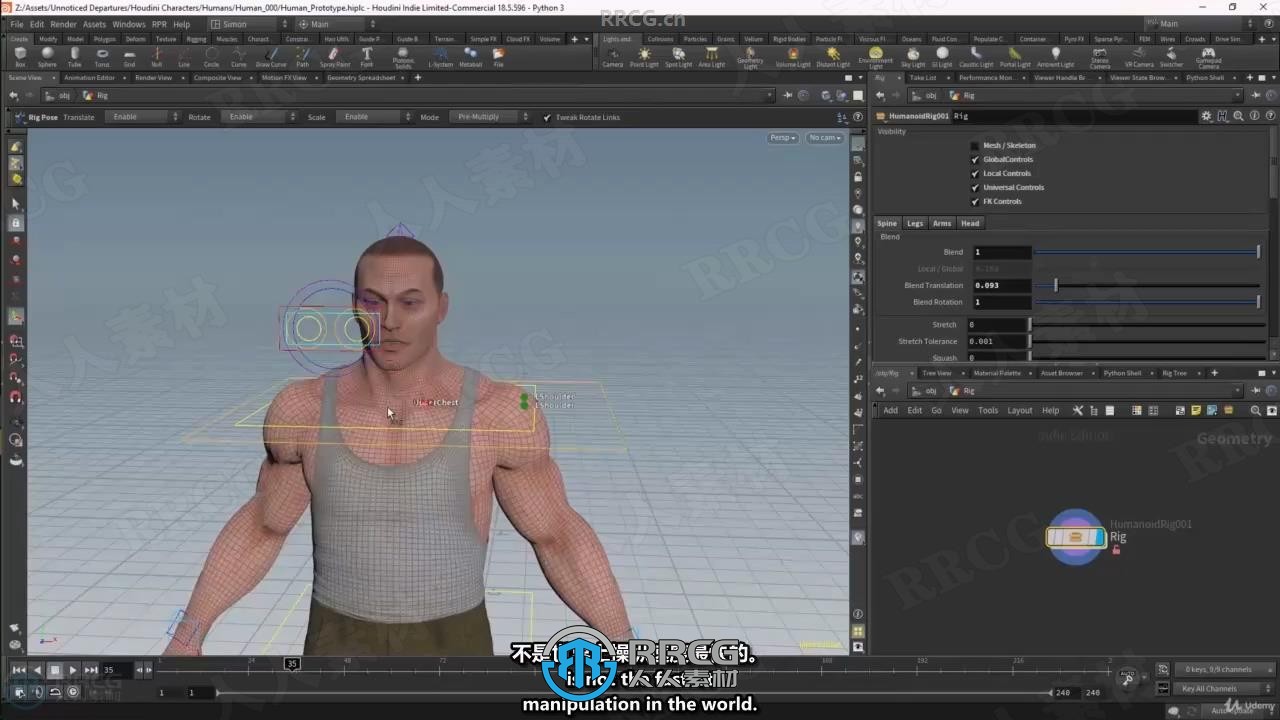Select the Torus shelf tool
The width and height of the screenshot is (1280, 720).
(102, 57)
